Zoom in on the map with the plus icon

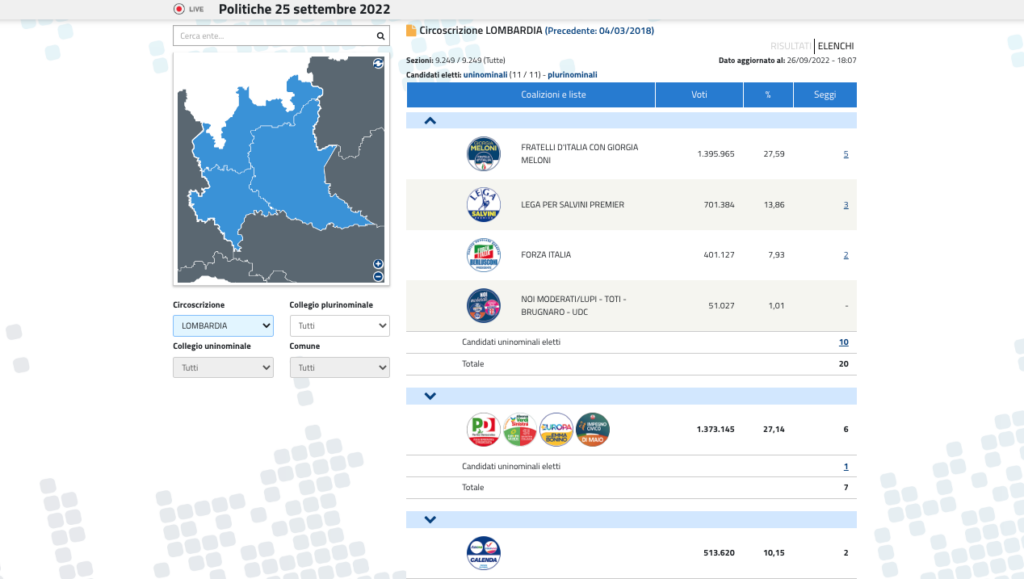coord(378,264)
